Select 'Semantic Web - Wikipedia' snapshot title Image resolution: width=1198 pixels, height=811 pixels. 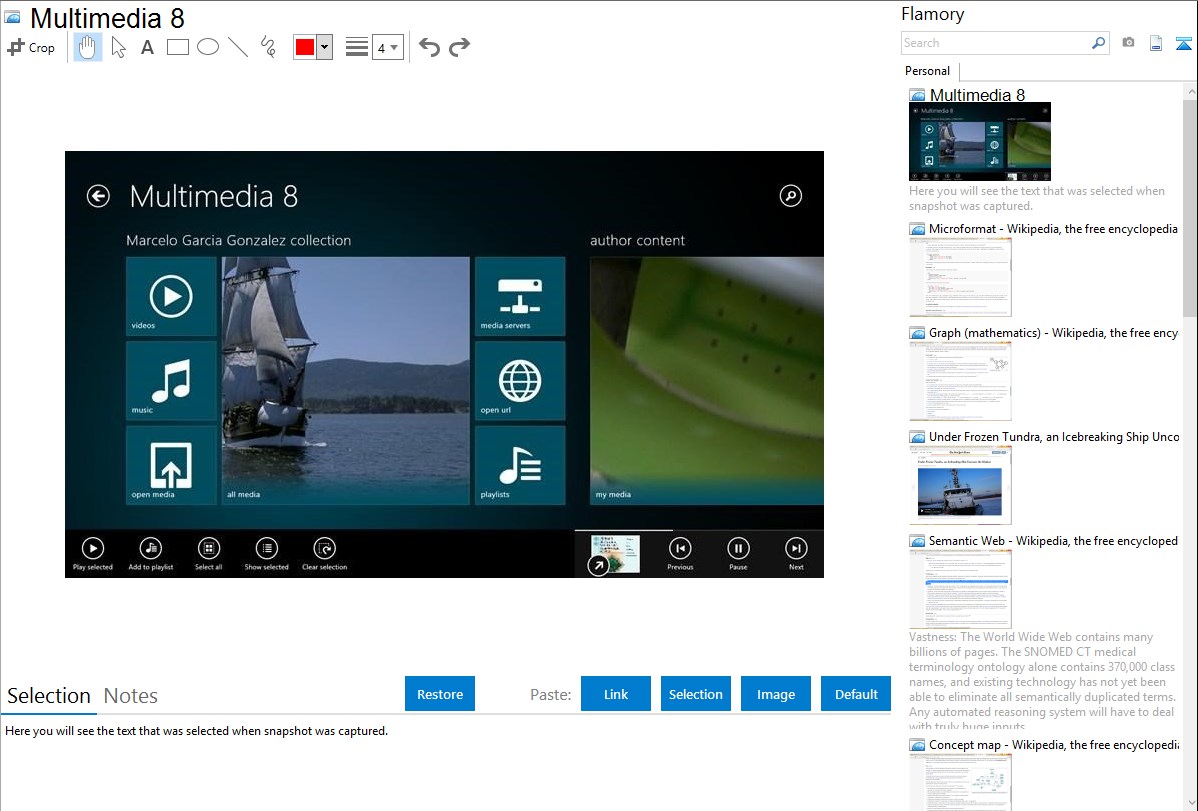click(x=1053, y=540)
